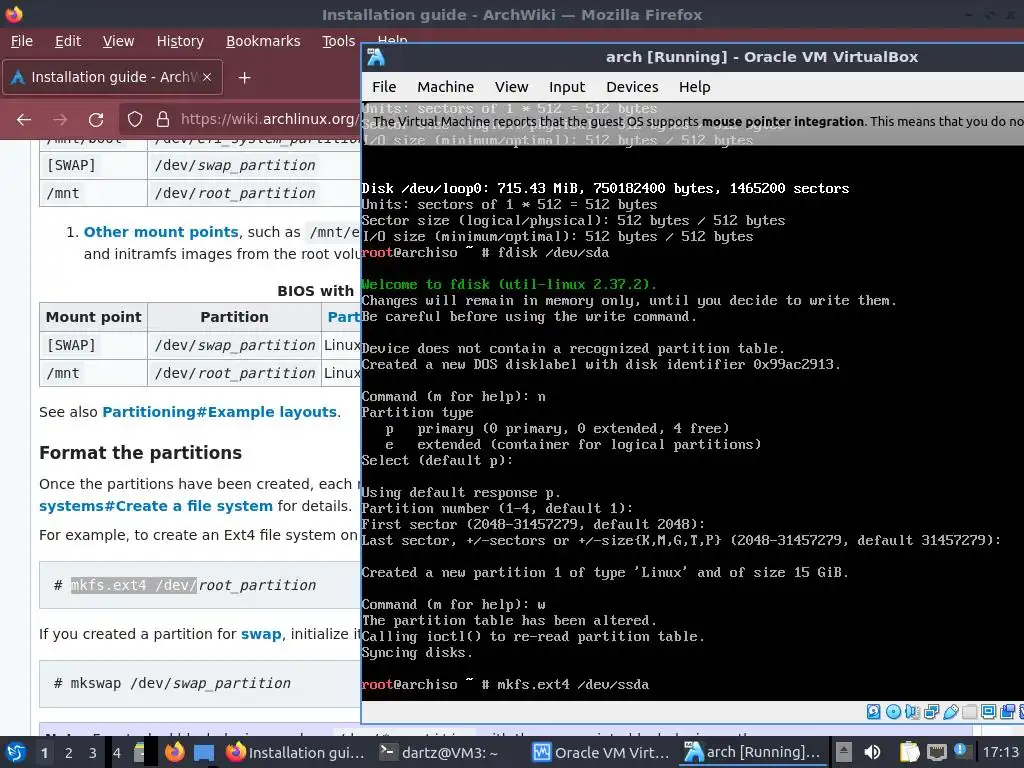
Task: Click the audio icon in VirtualBox status bar
Action: click(912, 711)
